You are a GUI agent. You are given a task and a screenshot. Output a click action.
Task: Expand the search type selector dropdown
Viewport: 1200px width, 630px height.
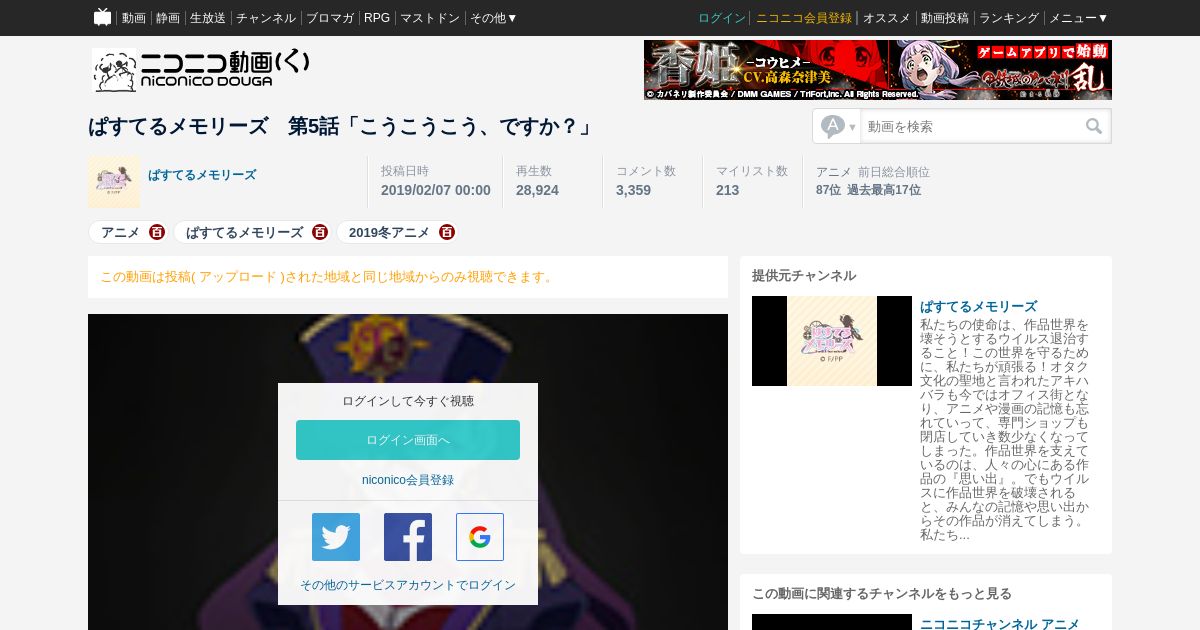coord(838,126)
